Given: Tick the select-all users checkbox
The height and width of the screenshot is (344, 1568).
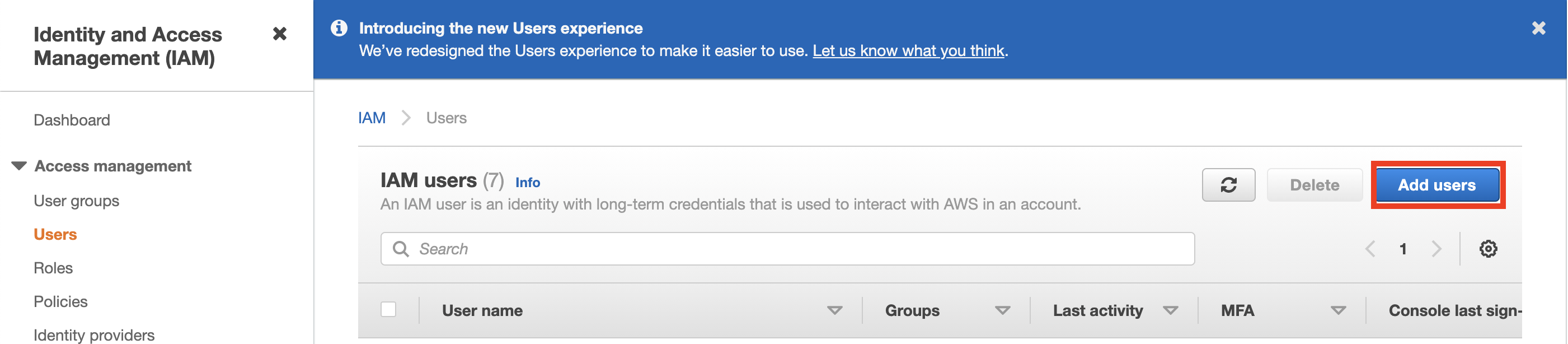Looking at the screenshot, I should point(388,310).
